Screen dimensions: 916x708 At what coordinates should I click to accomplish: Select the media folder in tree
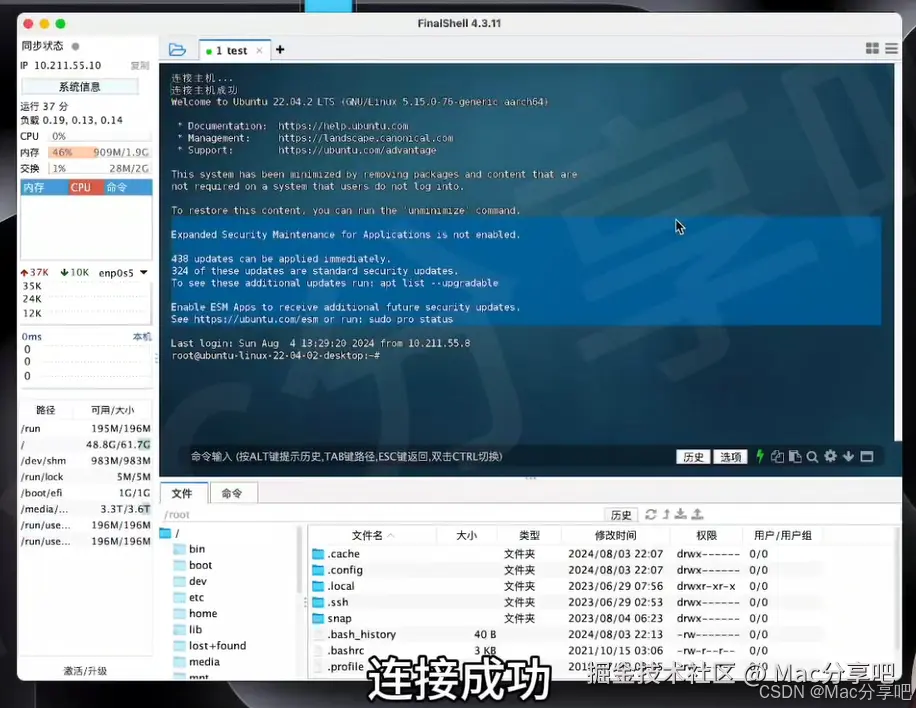tap(197, 662)
